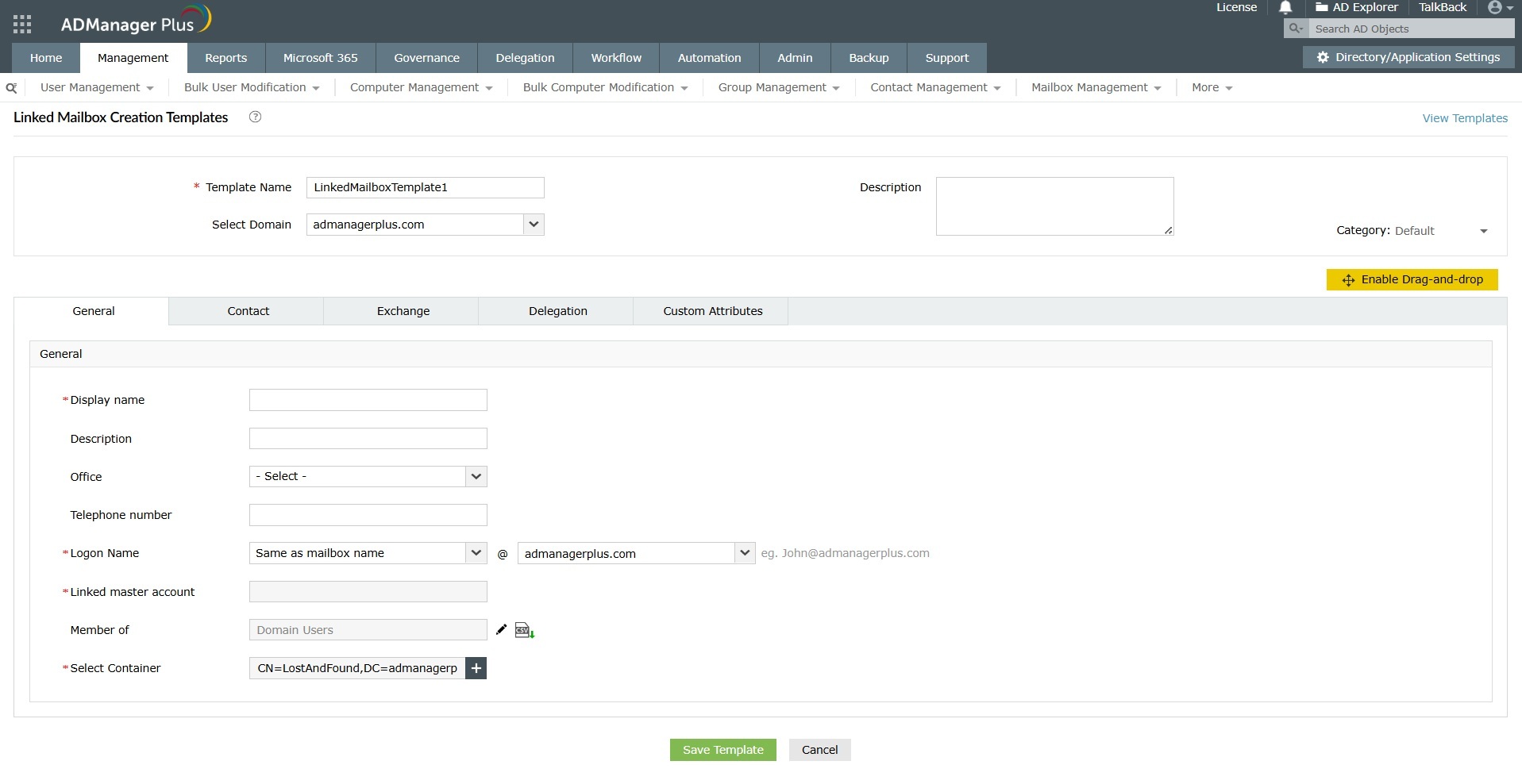Screen dimensions: 1522x784
Task: Open the Workflow menu
Action: [x=616, y=57]
